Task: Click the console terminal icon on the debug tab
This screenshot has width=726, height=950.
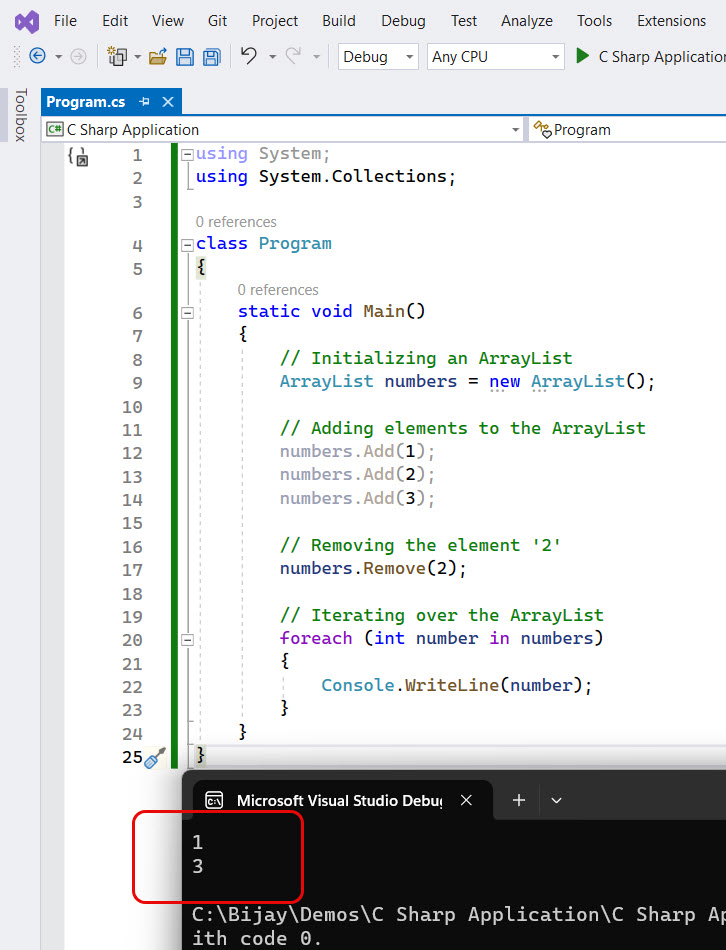Action: [214, 800]
